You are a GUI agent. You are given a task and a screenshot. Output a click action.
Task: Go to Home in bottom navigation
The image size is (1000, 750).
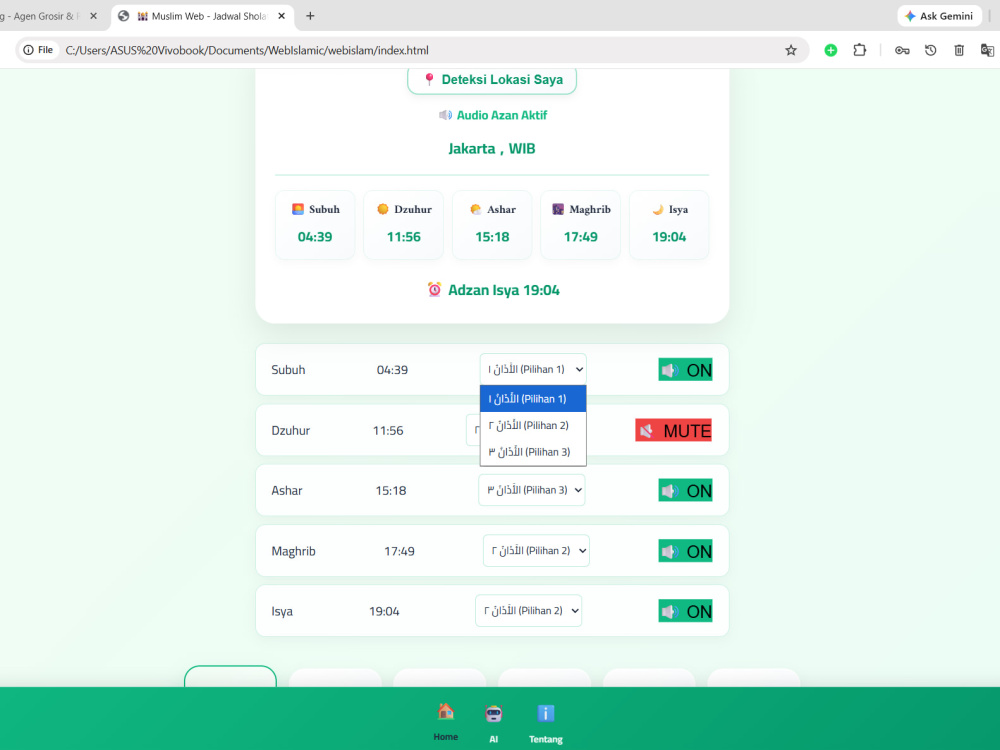click(446, 722)
